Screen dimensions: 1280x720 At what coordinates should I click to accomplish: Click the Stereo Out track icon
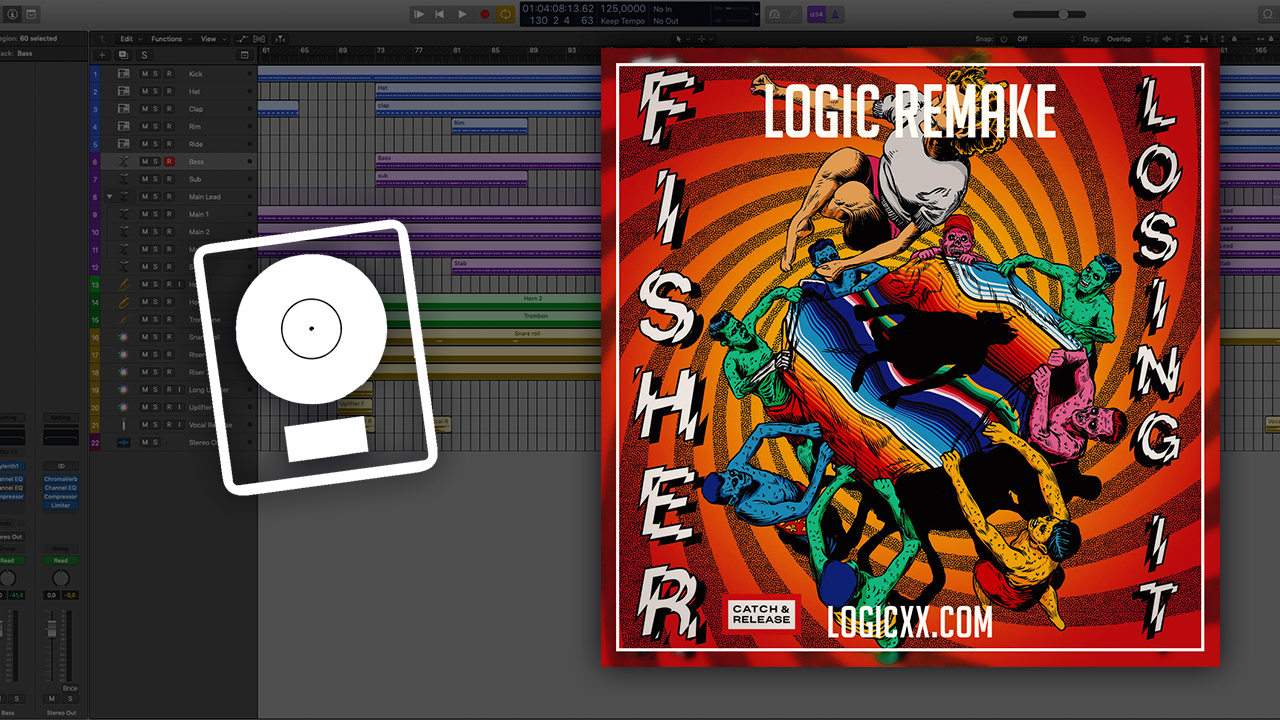pos(124,442)
